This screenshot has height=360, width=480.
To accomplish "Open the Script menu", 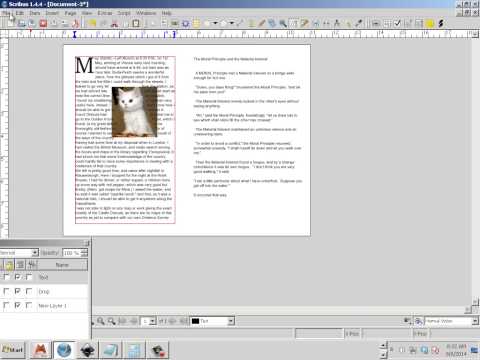I will (x=124, y=13).
